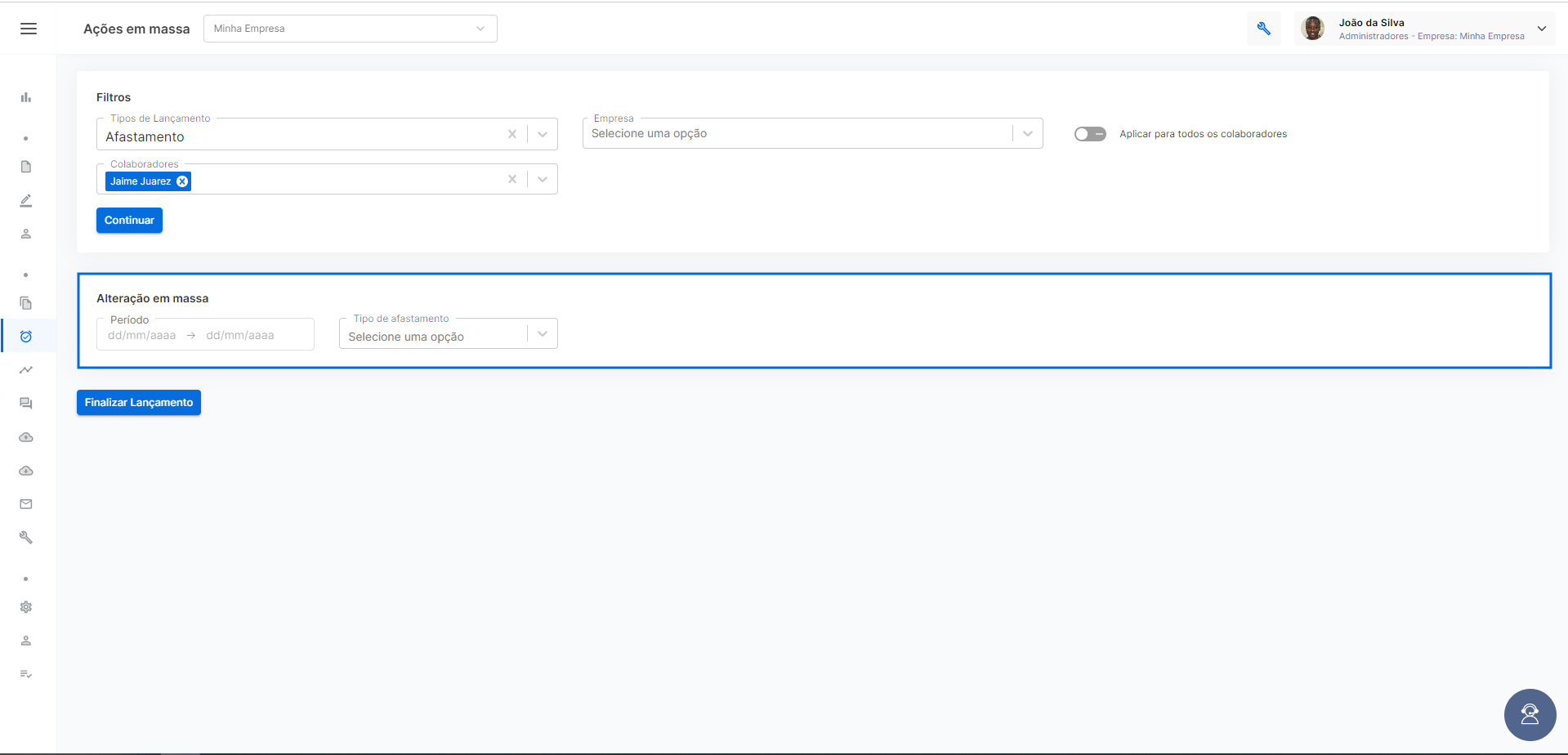Screen dimensions: 1568x755
Task: Clear the Afastamento selection in Tipos de Lançamento
Action: point(512,134)
